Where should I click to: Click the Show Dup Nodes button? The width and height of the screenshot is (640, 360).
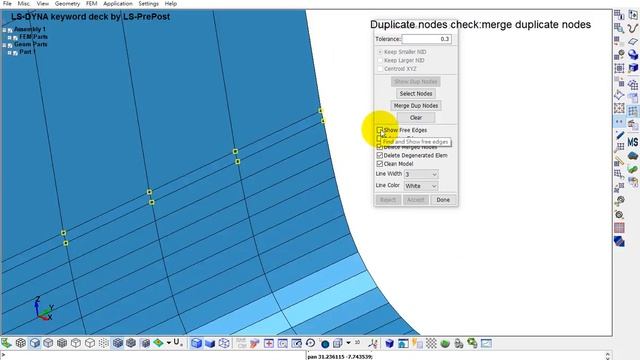pyautogui.click(x=416, y=82)
